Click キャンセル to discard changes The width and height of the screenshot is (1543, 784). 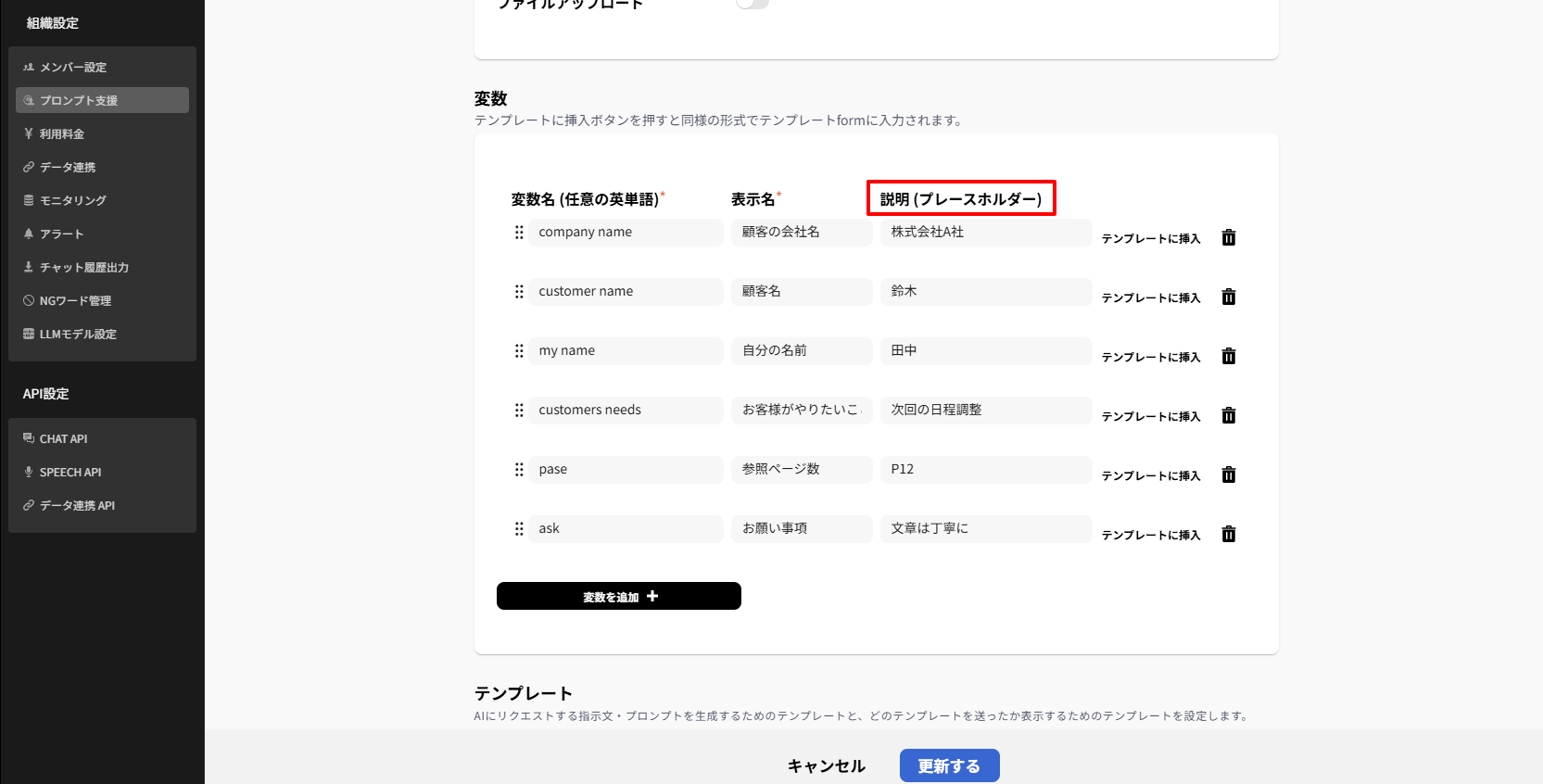point(826,765)
